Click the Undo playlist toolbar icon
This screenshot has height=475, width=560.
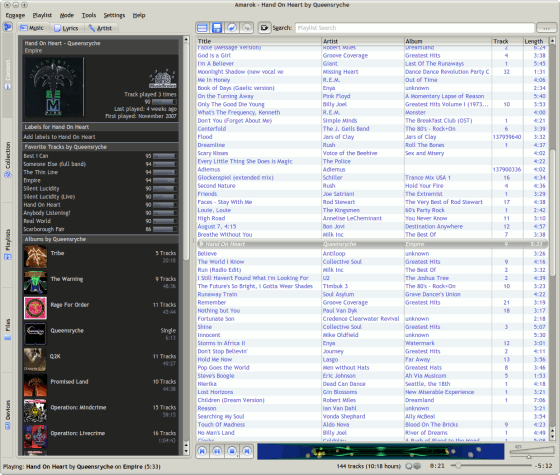click(x=232, y=28)
